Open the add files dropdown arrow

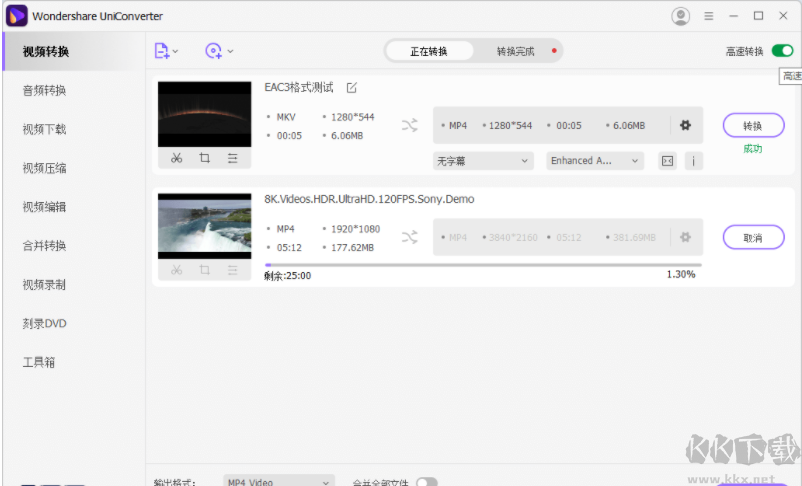tap(176, 51)
